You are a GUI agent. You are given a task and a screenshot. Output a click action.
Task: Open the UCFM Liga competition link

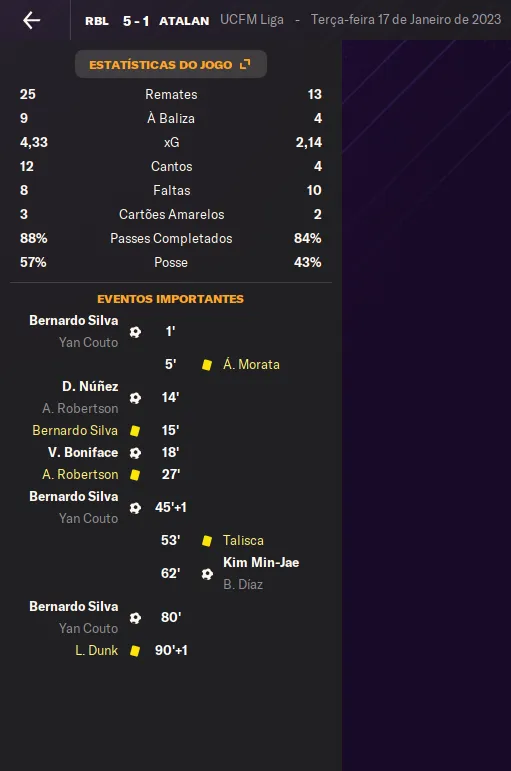tap(252, 20)
